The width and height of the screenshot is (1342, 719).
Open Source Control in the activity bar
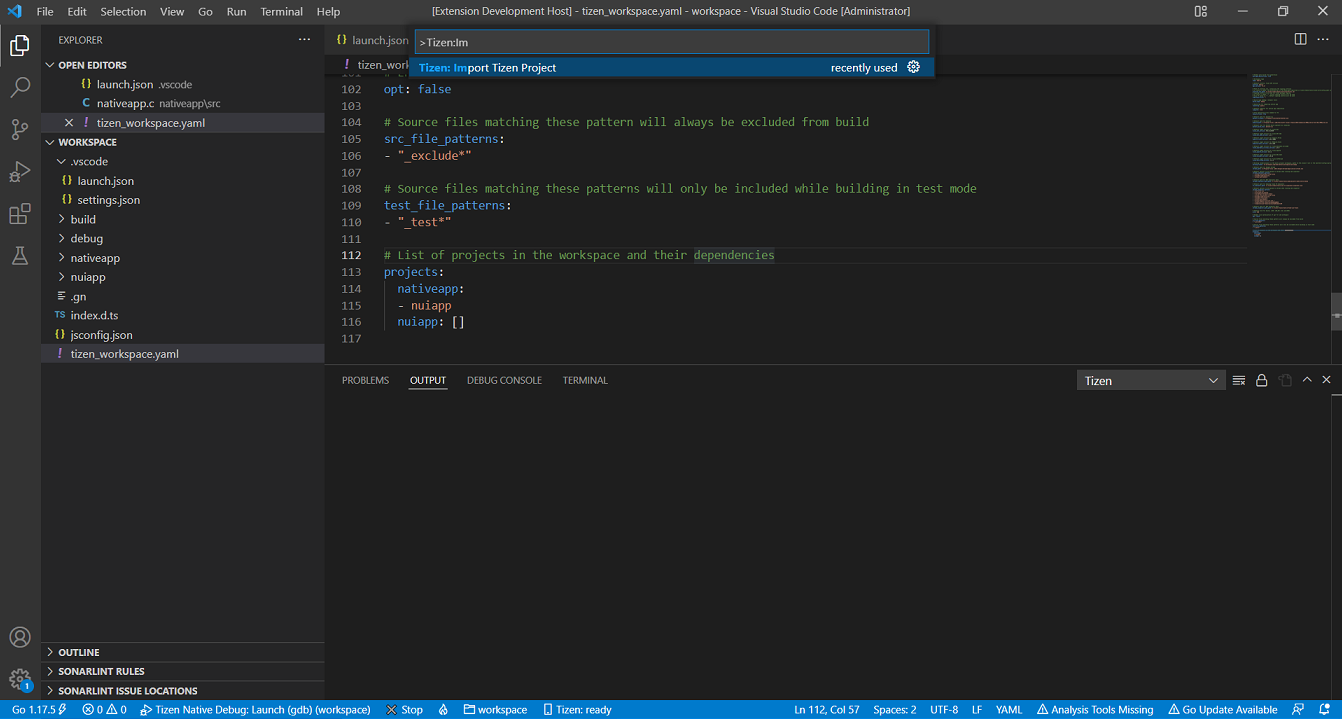point(20,129)
